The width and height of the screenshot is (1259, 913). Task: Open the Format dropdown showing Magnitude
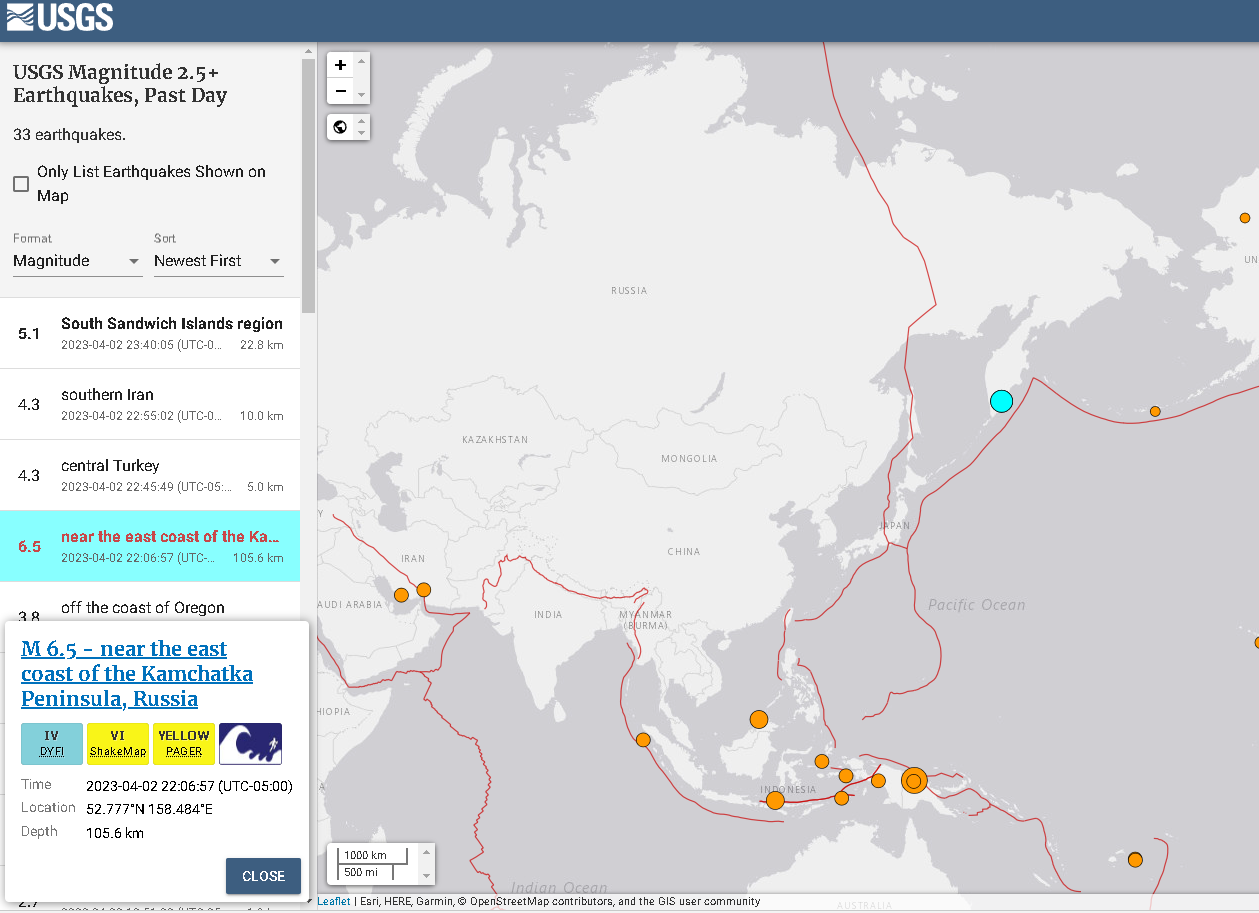[77, 261]
